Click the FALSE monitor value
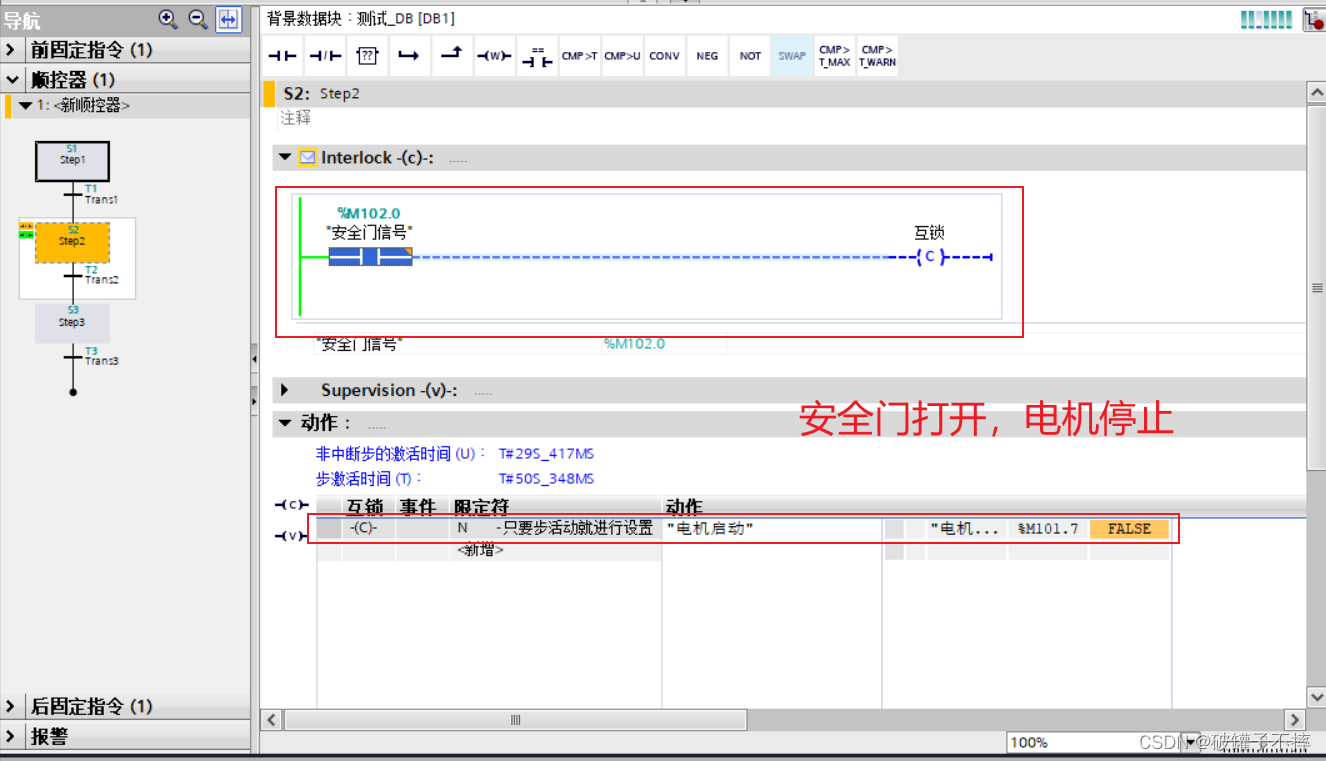1326x761 pixels. pos(1129,528)
